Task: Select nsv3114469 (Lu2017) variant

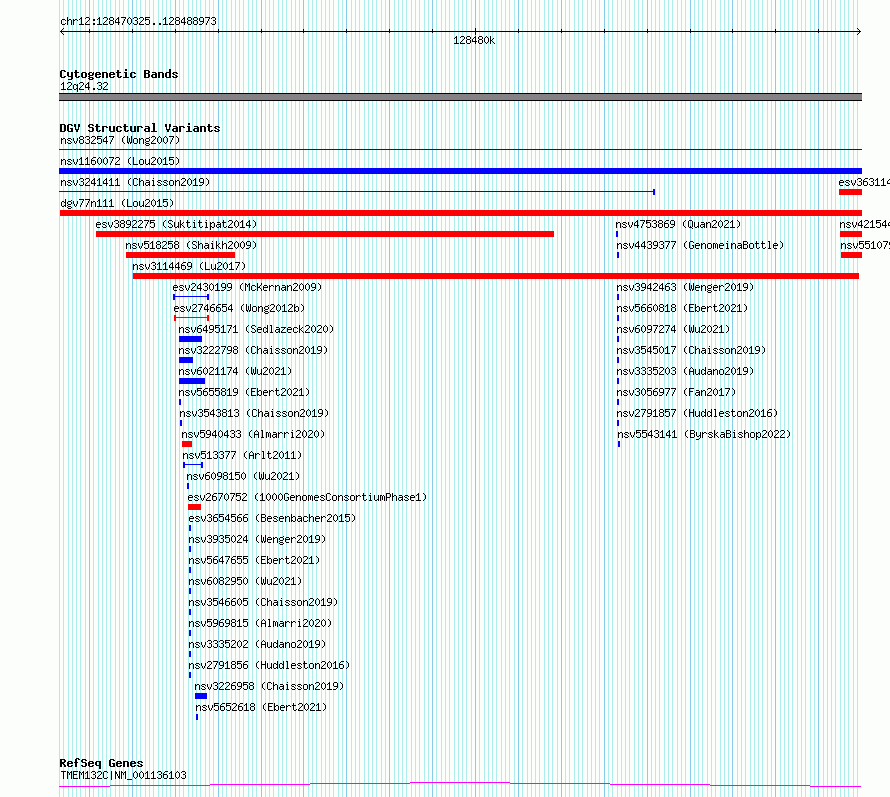Action: coord(189,266)
